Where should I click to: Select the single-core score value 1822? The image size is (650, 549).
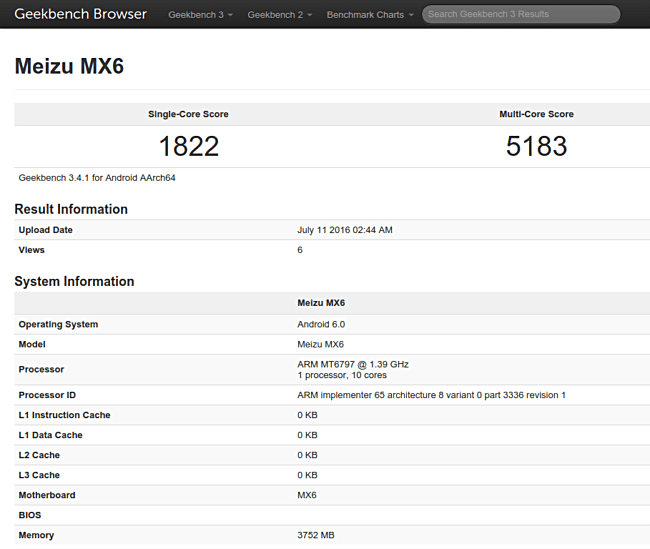(x=188, y=146)
